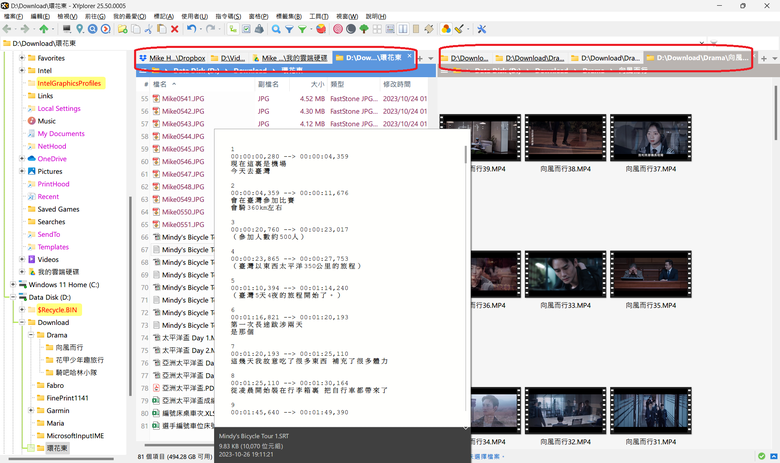Screen dimensions: 780x463
Task: Select IntelGraphicsProfiles folder in tree
Action: pos(69,83)
